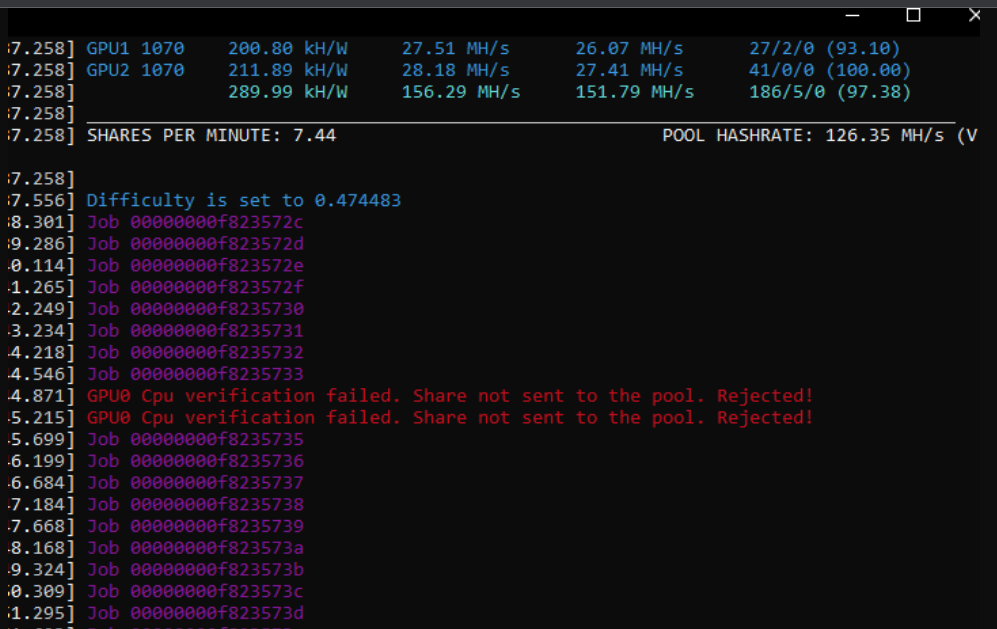Select the Difficulty is set line
Screen dimensions: 997x629
pyautogui.click(x=245, y=200)
